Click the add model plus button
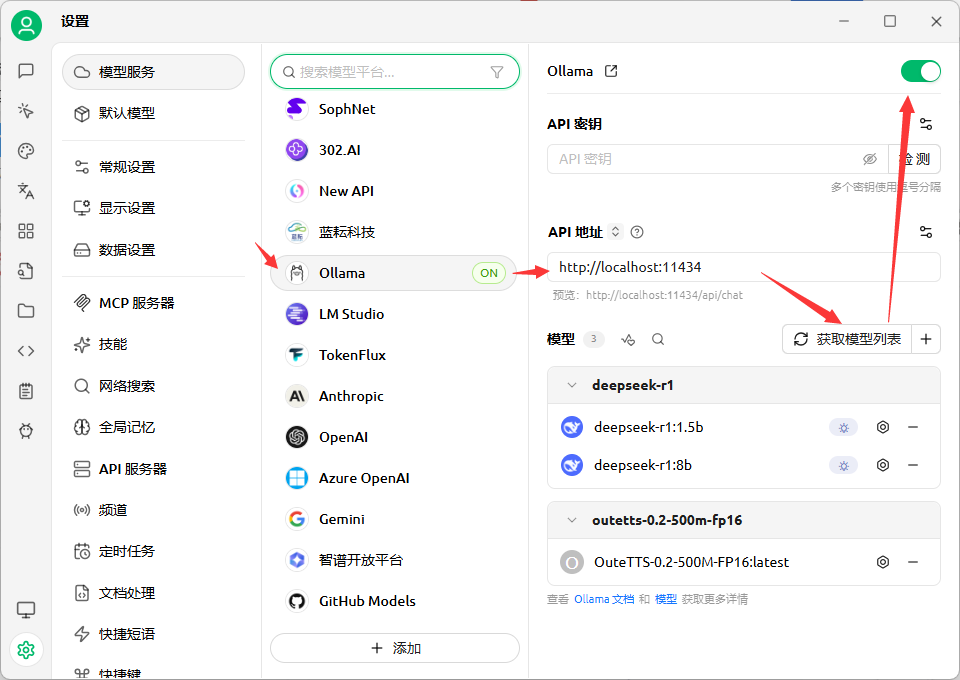This screenshot has height=680, width=960. 926,339
